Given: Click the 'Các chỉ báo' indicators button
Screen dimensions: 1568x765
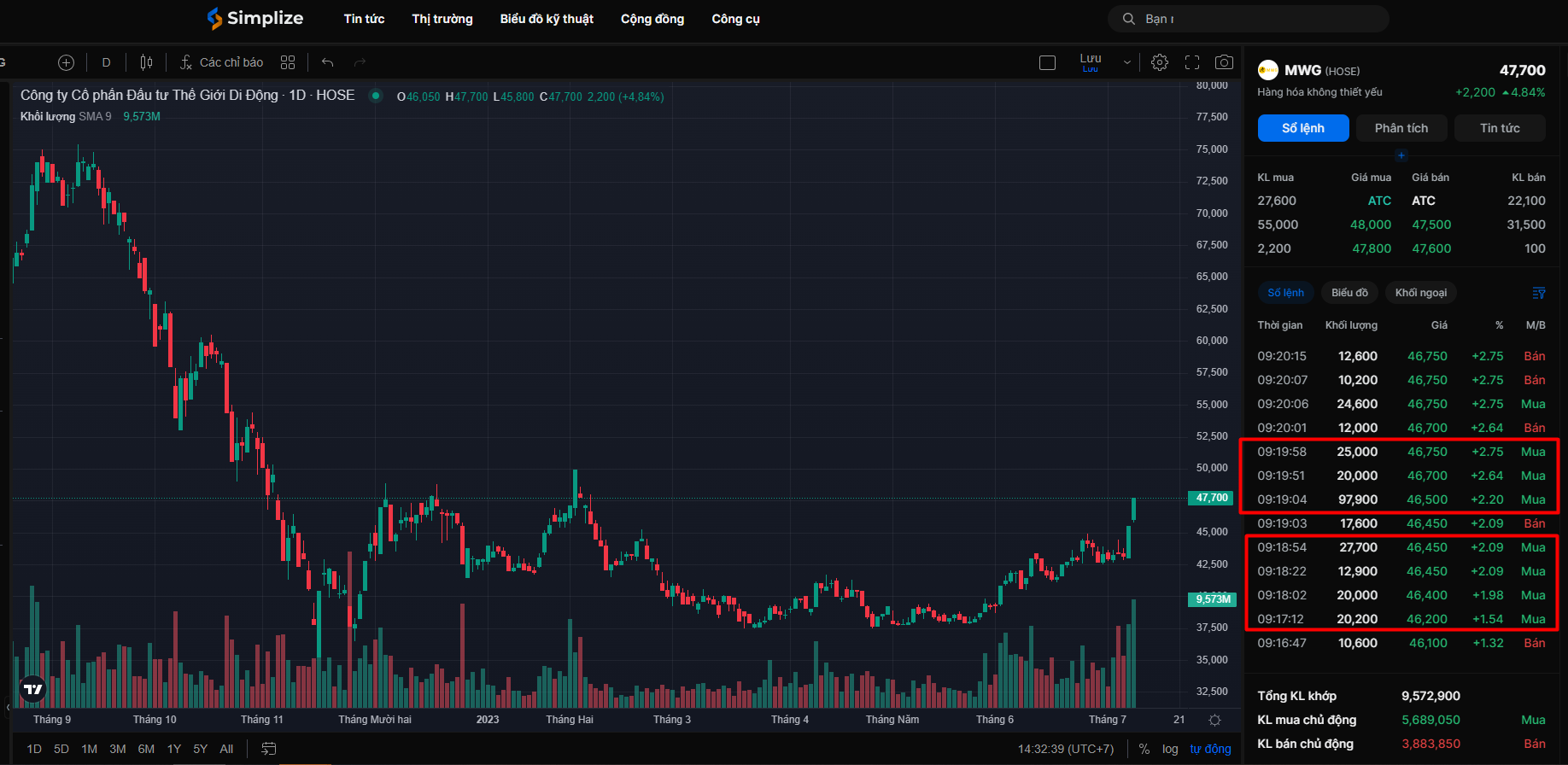Looking at the screenshot, I should tap(222, 62).
